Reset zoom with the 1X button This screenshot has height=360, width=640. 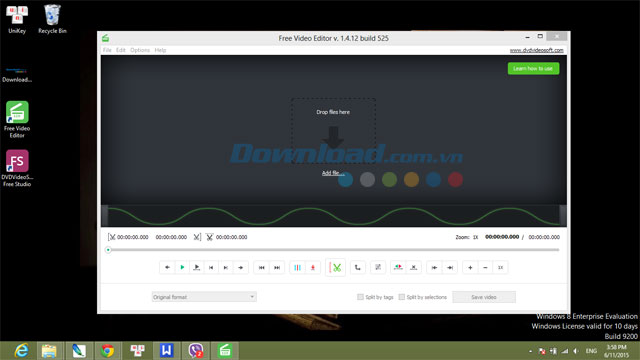pyautogui.click(x=500, y=267)
